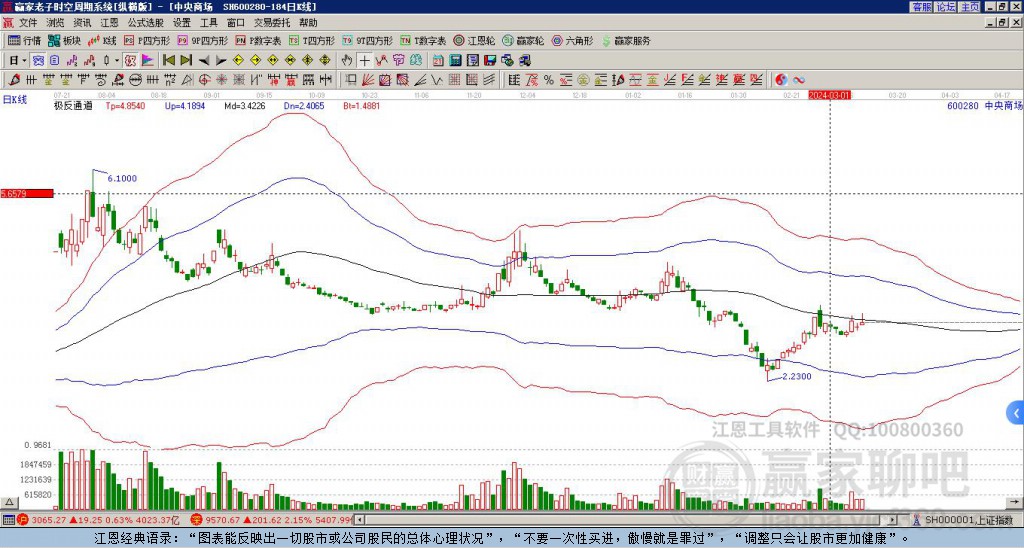The image size is (1024, 548).
Task: Click the black right arrow icon
Action: point(221,61)
